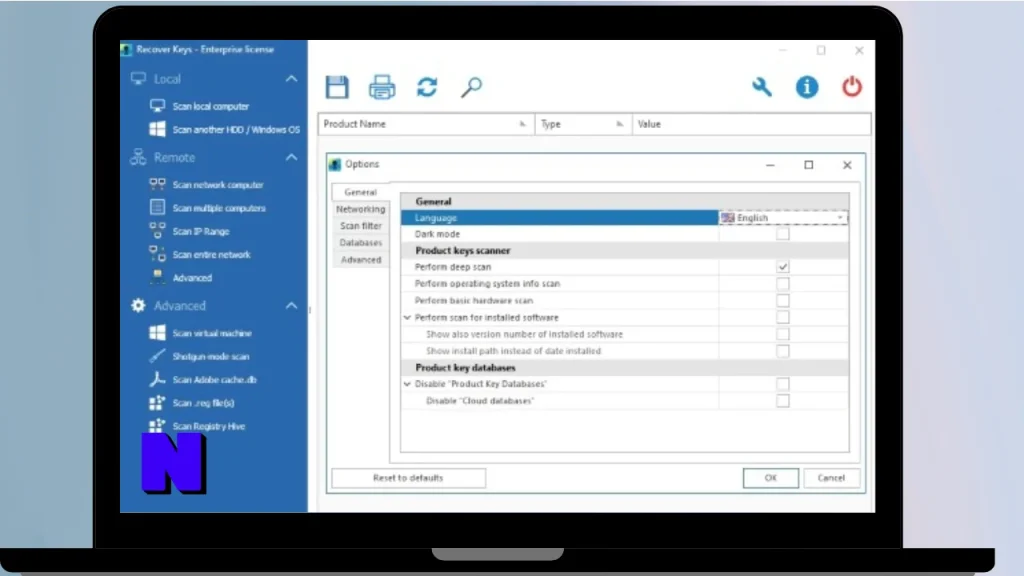Click the Shotgun mode scan icon
Screen dimensions: 1024x576
(x=157, y=356)
